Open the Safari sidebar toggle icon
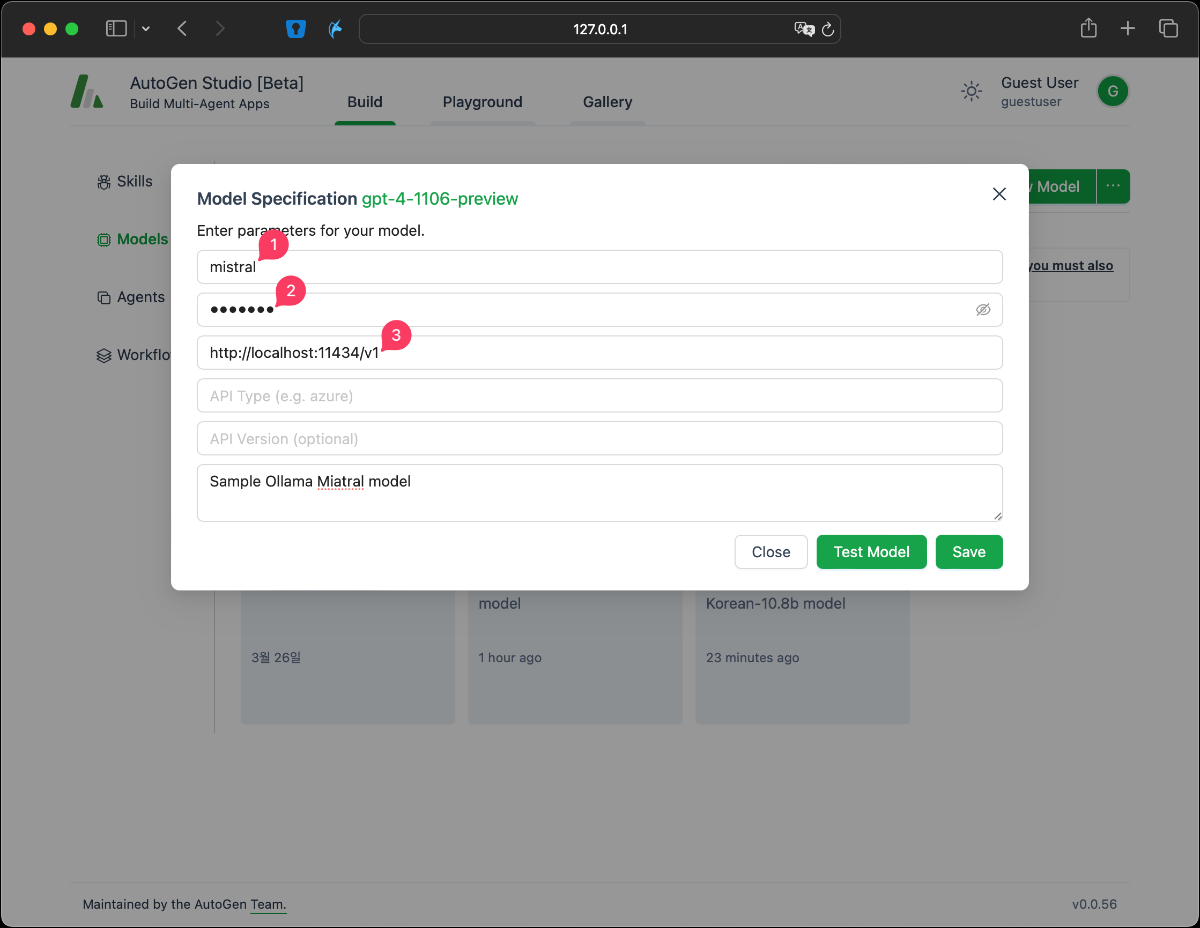The image size is (1200, 928). (117, 29)
